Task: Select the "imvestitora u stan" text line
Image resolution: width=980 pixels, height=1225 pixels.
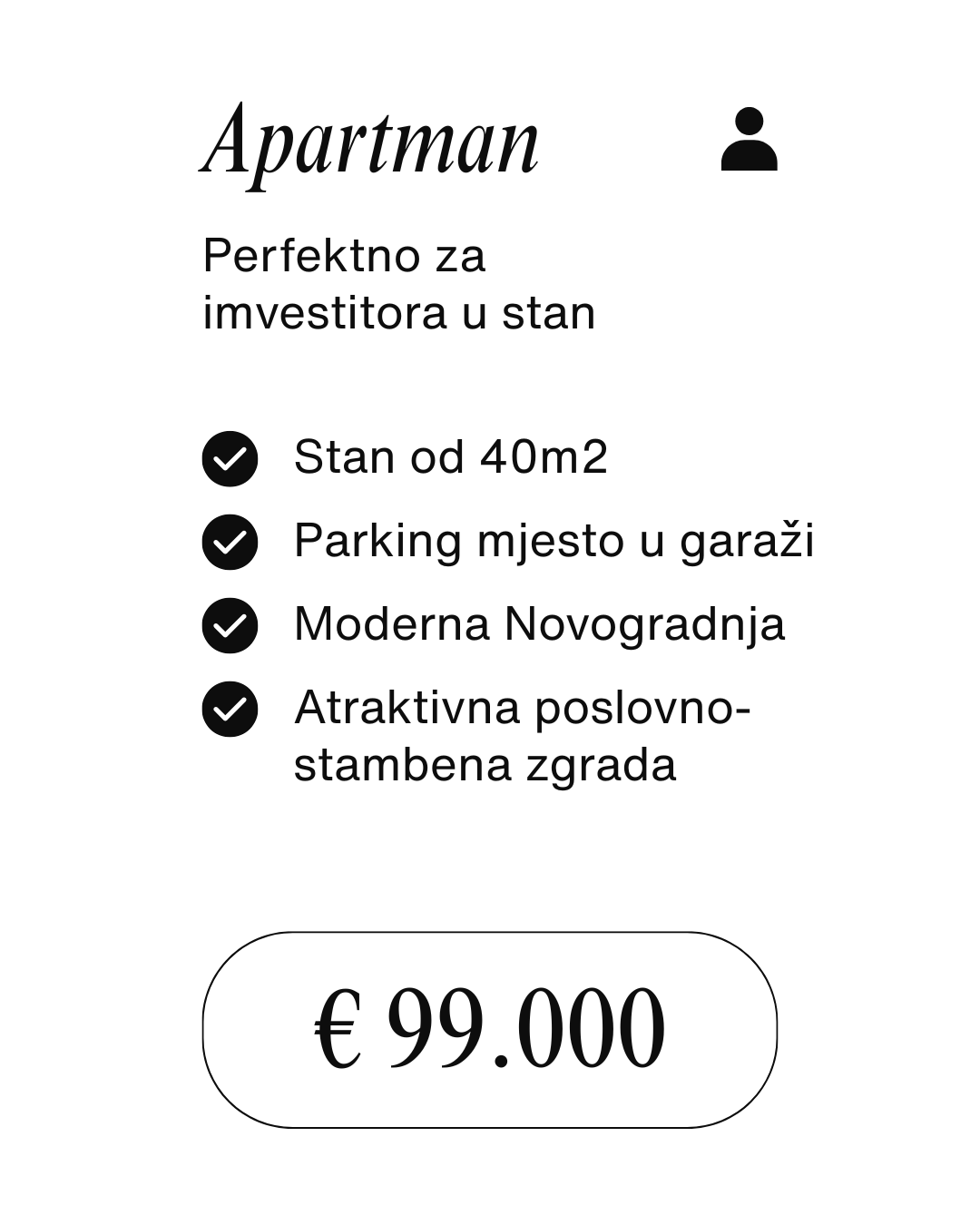Action: coord(399,313)
